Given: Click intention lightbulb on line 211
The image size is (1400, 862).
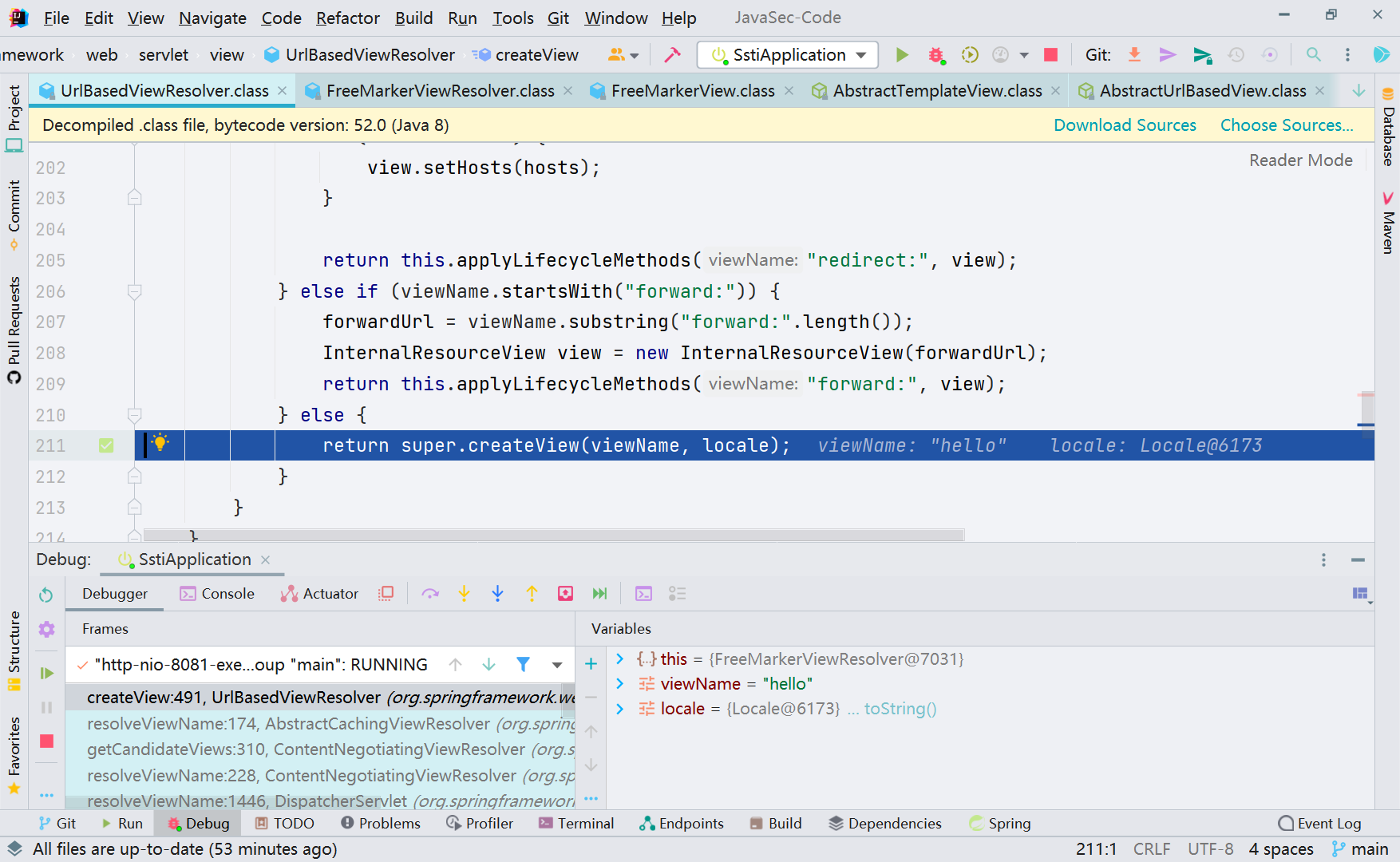Looking at the screenshot, I should [x=160, y=442].
